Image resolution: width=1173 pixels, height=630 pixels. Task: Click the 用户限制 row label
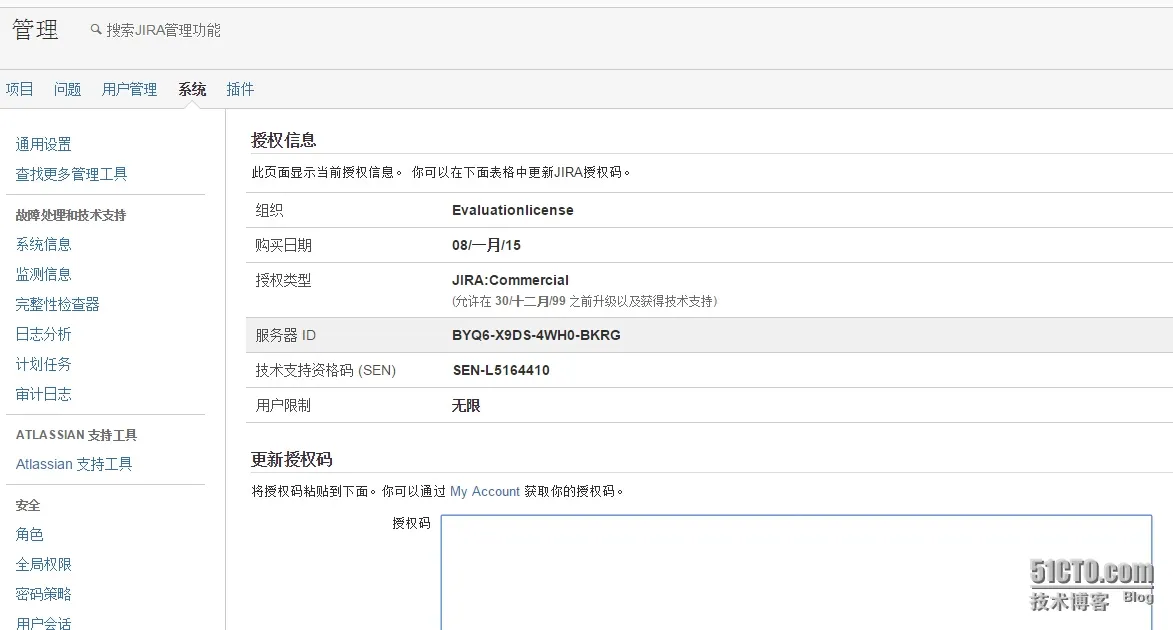click(284, 406)
